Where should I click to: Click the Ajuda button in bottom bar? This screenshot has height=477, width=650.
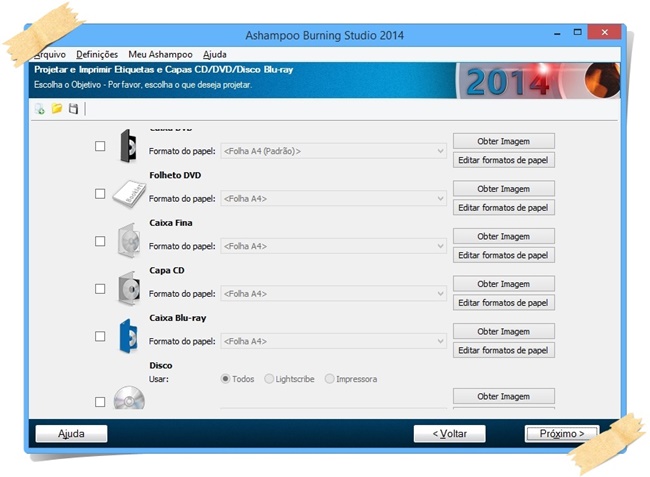pyautogui.click(x=71, y=434)
